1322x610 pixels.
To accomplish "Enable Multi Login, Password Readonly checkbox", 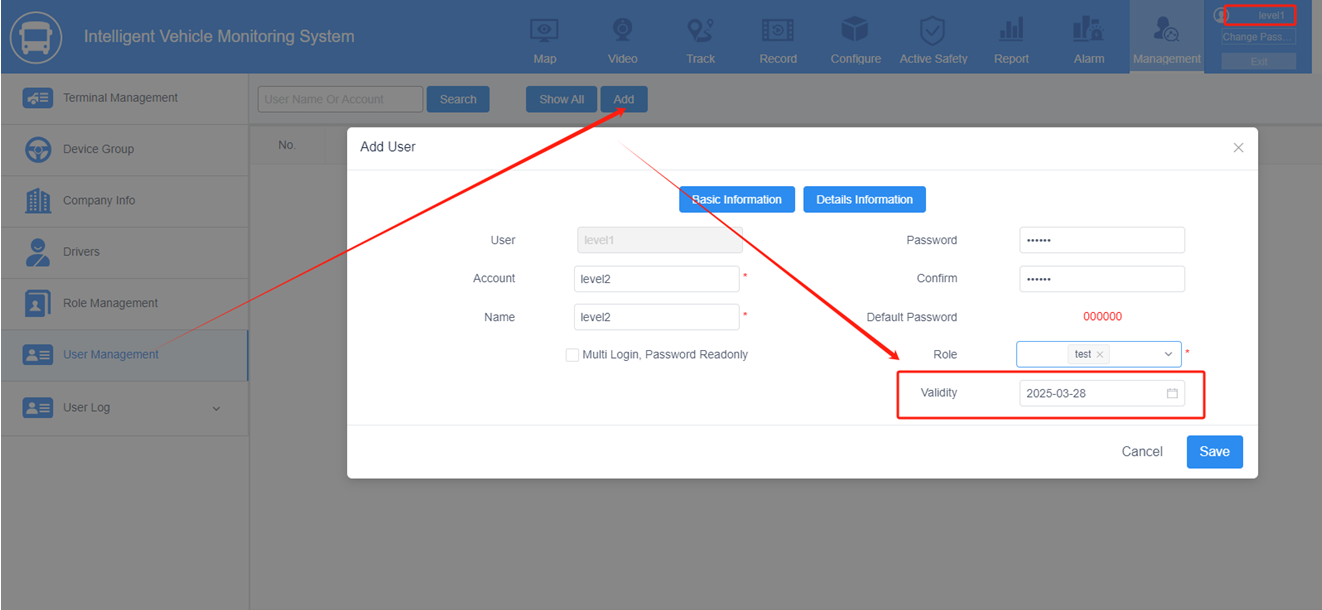I will tap(572, 355).
